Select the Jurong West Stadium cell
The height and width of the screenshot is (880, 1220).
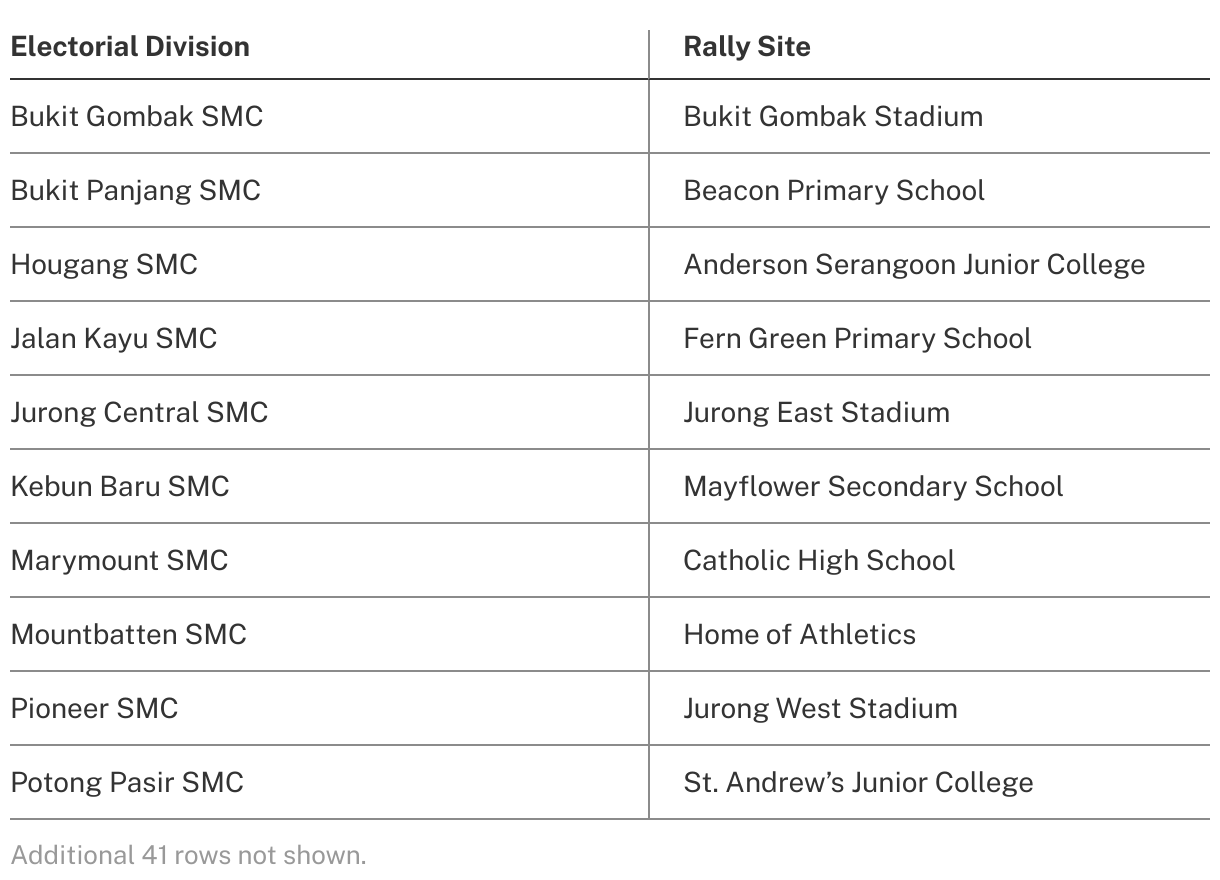point(820,708)
